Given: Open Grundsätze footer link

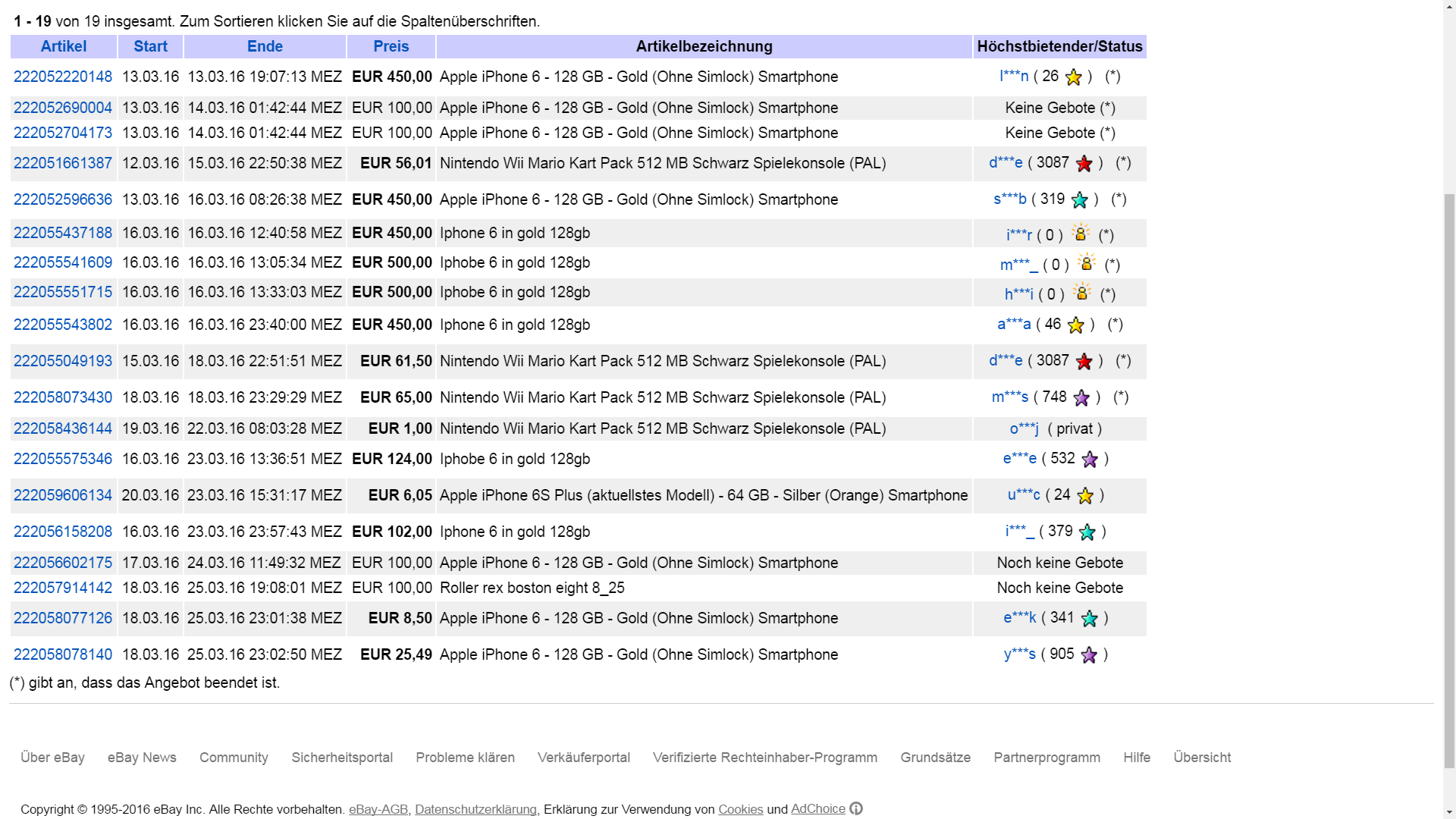Looking at the screenshot, I should 936,758.
